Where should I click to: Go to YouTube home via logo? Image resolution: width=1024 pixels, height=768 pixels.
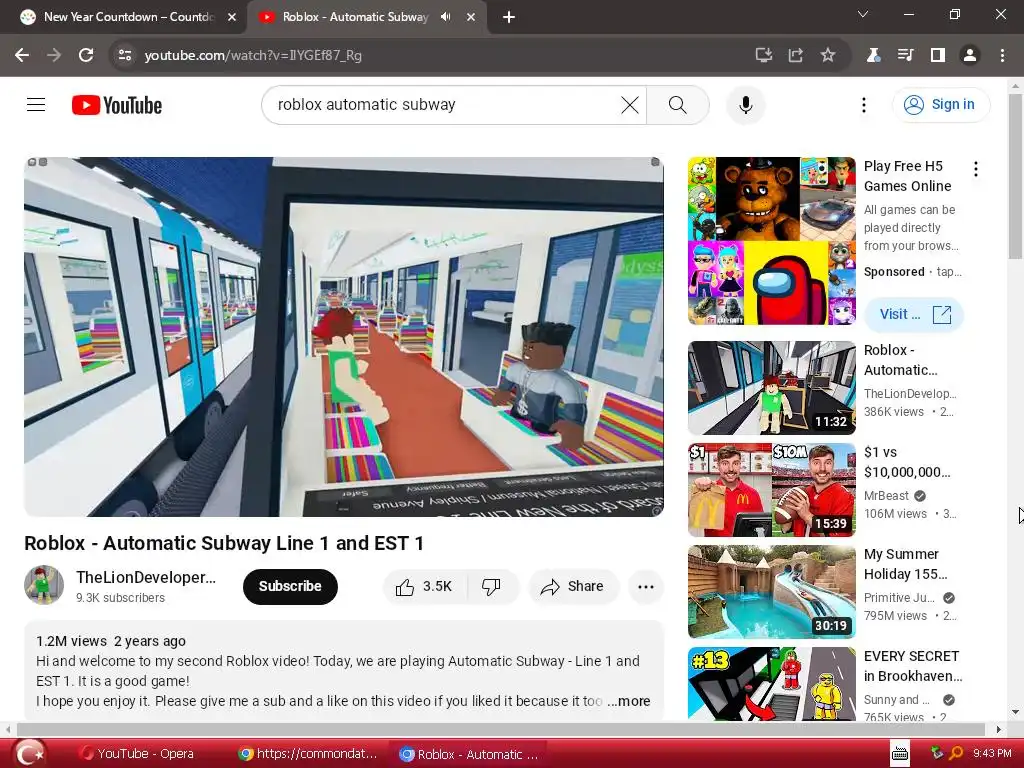[x=117, y=105]
